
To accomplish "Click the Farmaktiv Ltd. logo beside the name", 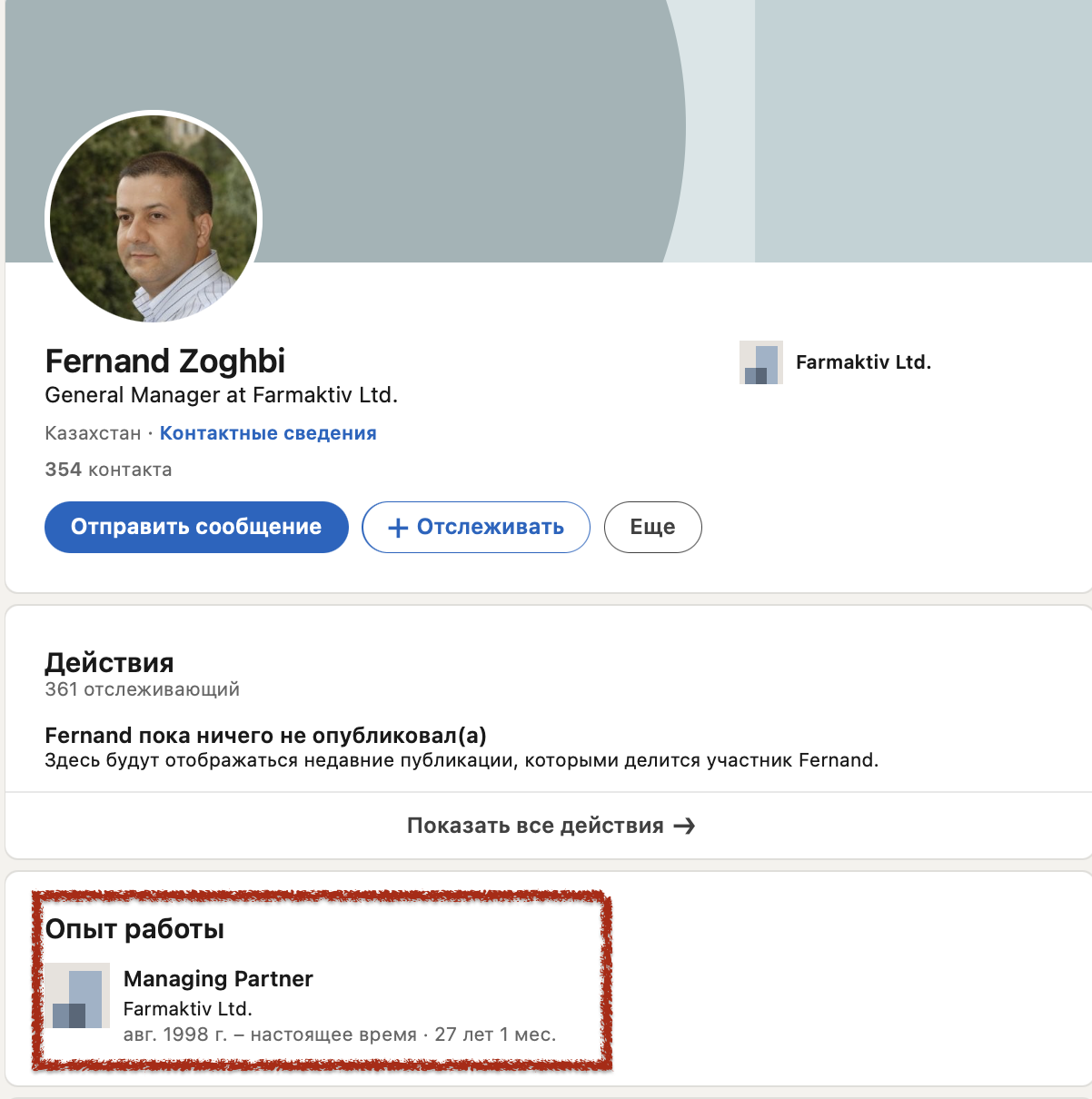I will point(761,362).
